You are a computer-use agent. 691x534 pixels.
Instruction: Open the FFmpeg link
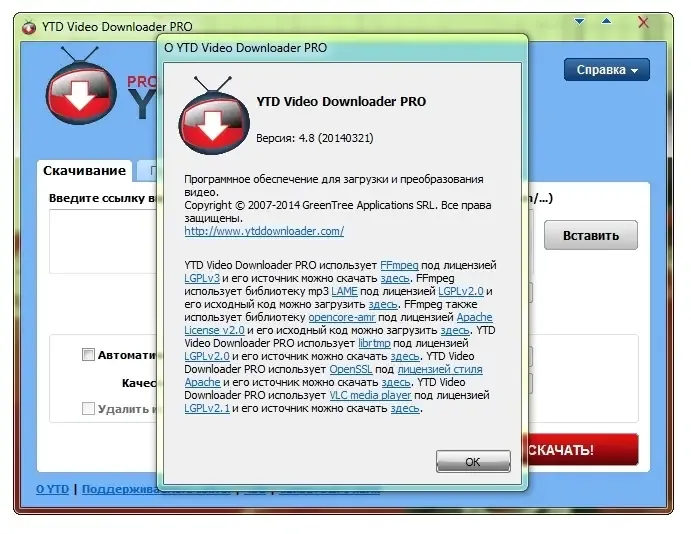(x=399, y=265)
